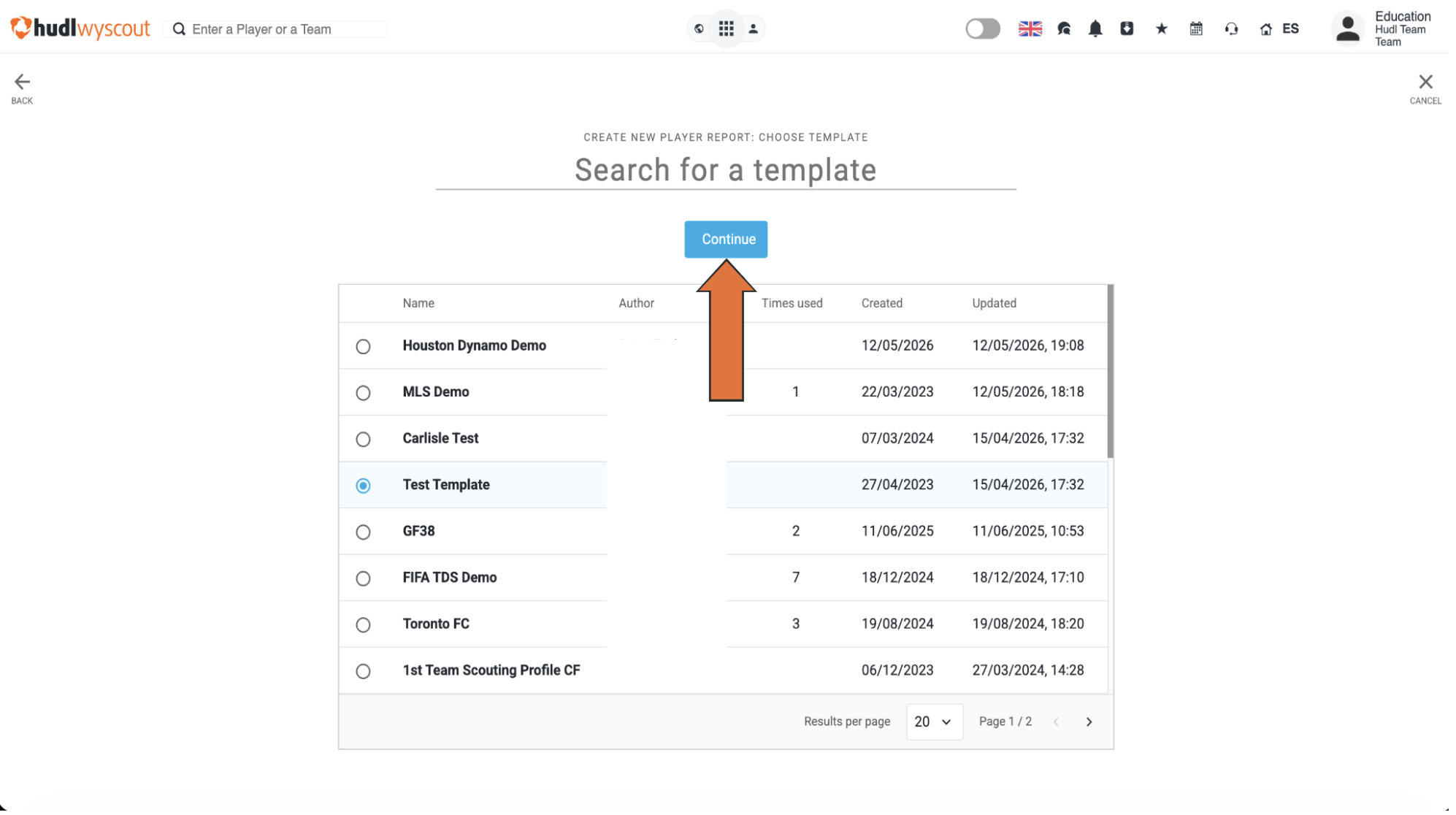Select the Toronto FC radio button
The height and width of the screenshot is (815, 1456).
click(x=363, y=624)
